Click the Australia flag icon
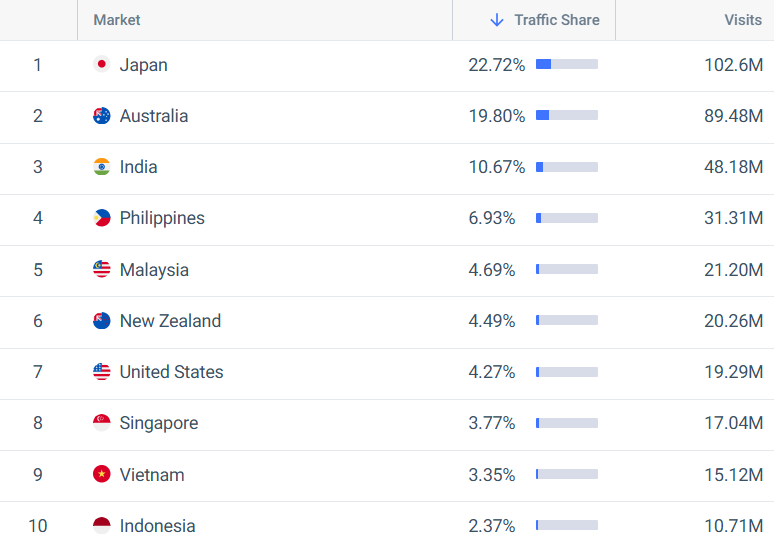This screenshot has height=552, width=774. (102, 116)
